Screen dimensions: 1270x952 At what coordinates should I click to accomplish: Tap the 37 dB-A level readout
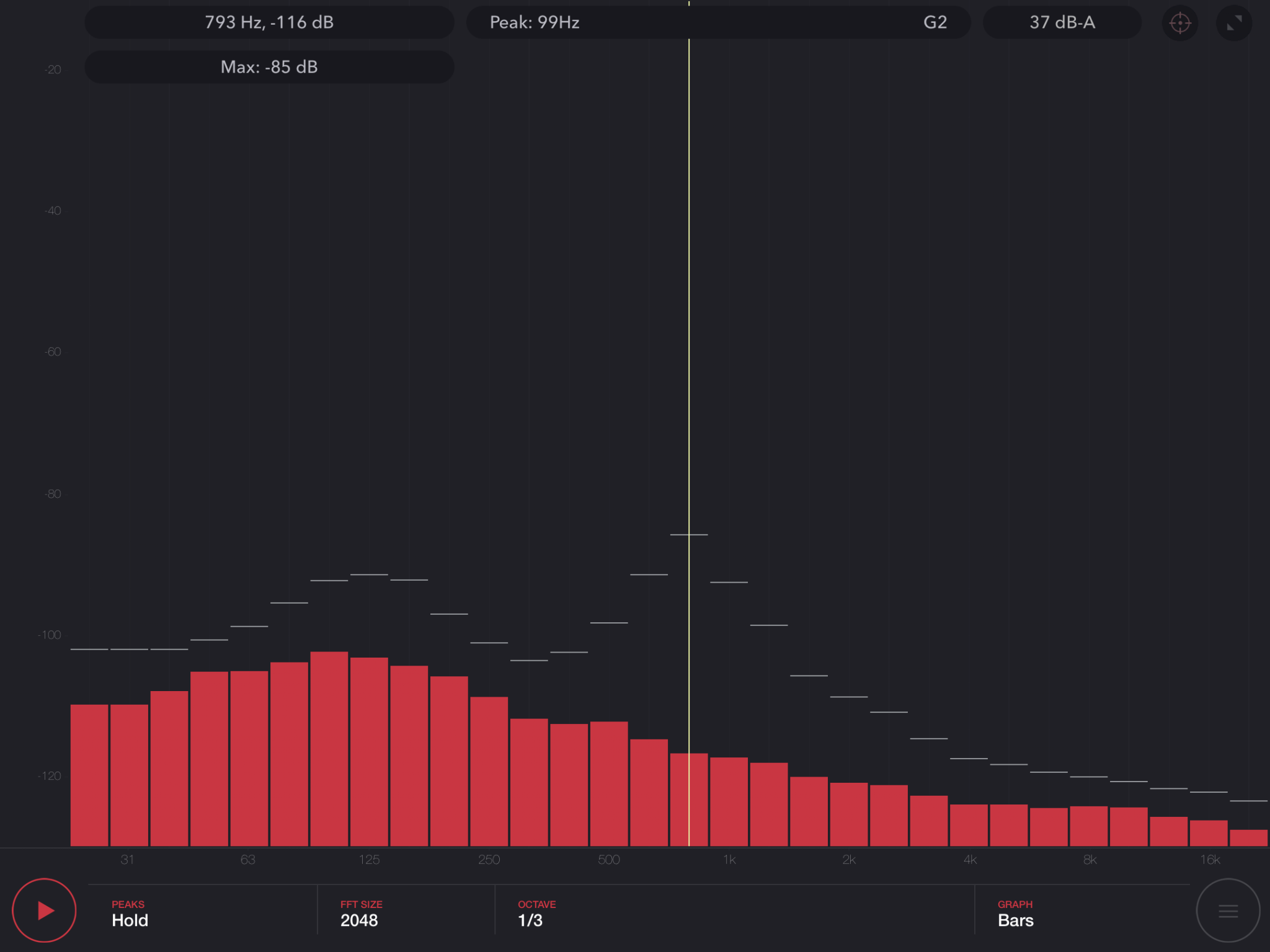[x=1062, y=22]
